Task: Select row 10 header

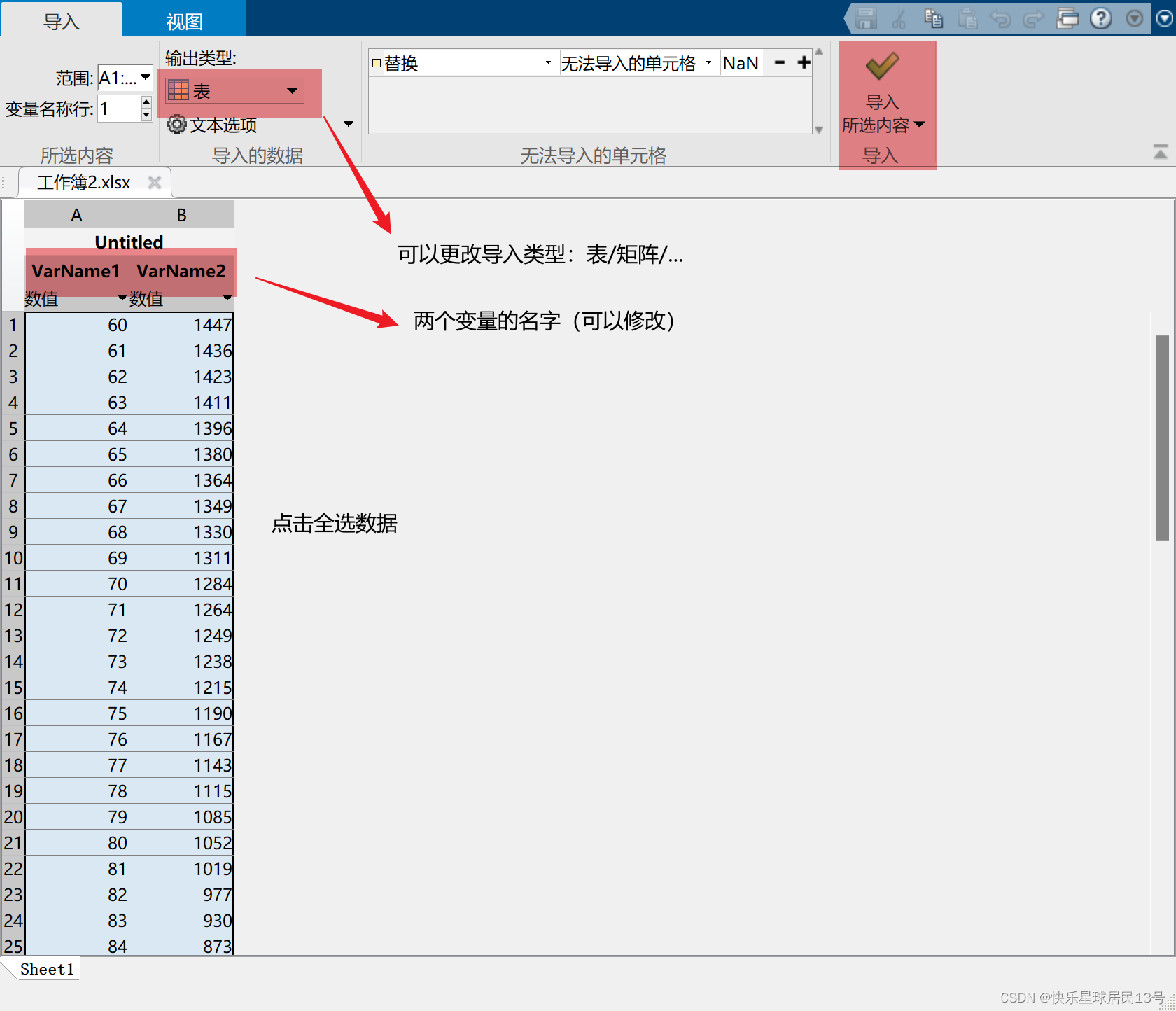Action: coord(13,558)
